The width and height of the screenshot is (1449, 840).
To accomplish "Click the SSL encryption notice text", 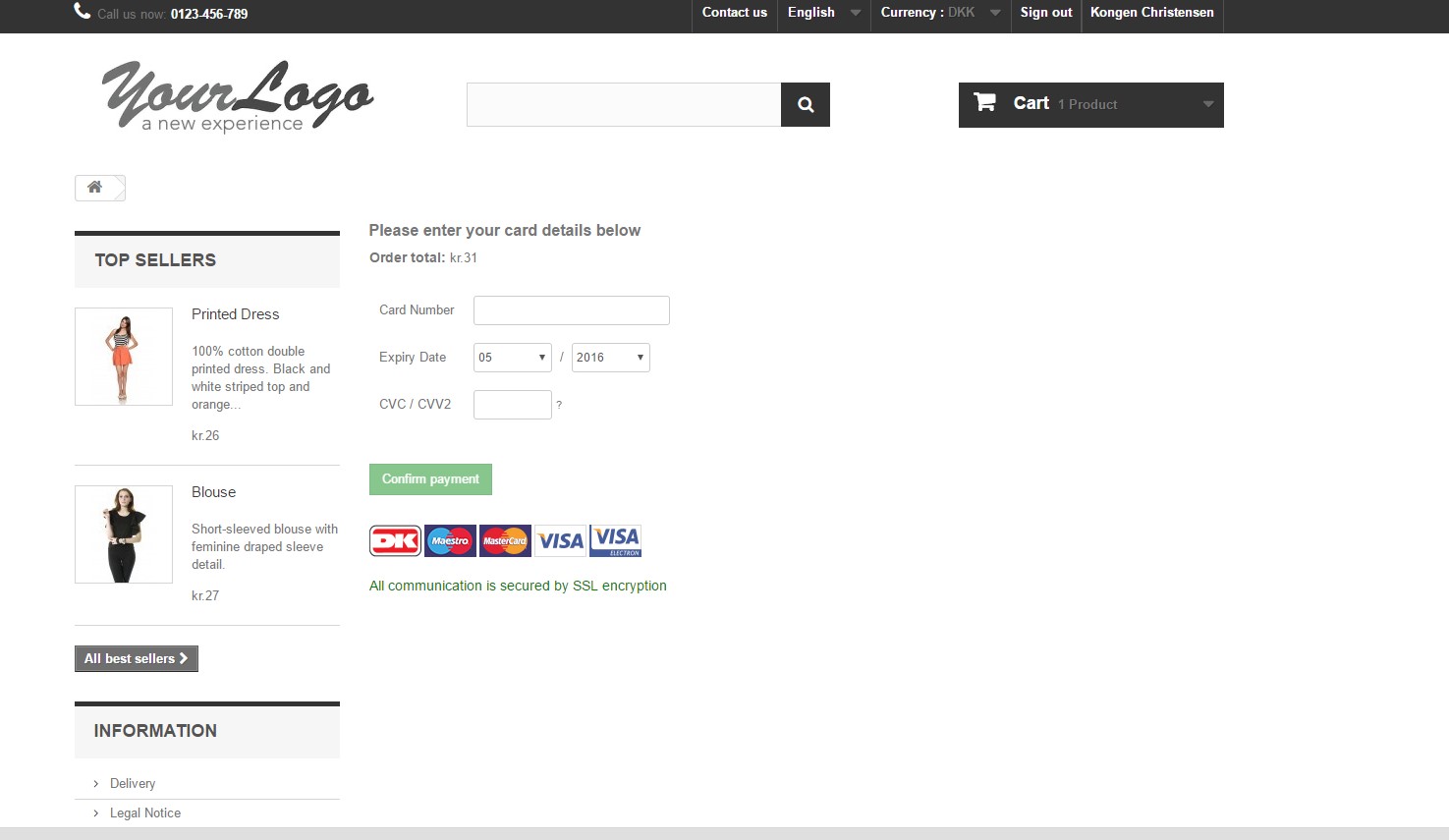I will [x=518, y=587].
